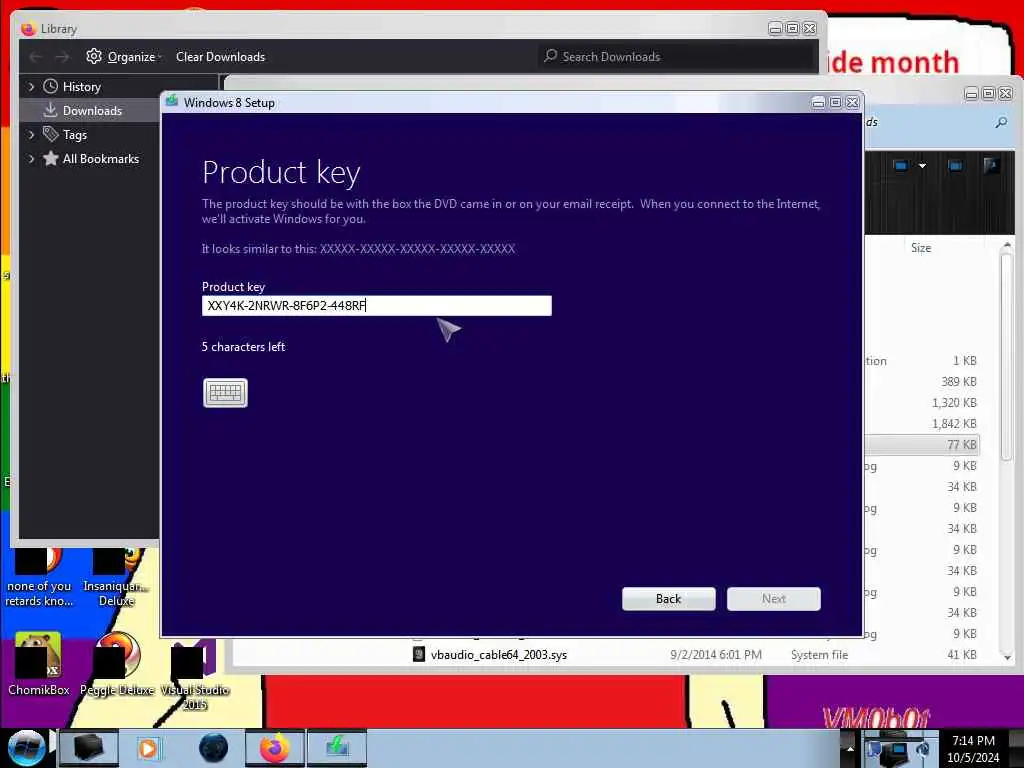The width and height of the screenshot is (1024, 768).
Task: Minimize the Library window
Action: tap(775, 29)
